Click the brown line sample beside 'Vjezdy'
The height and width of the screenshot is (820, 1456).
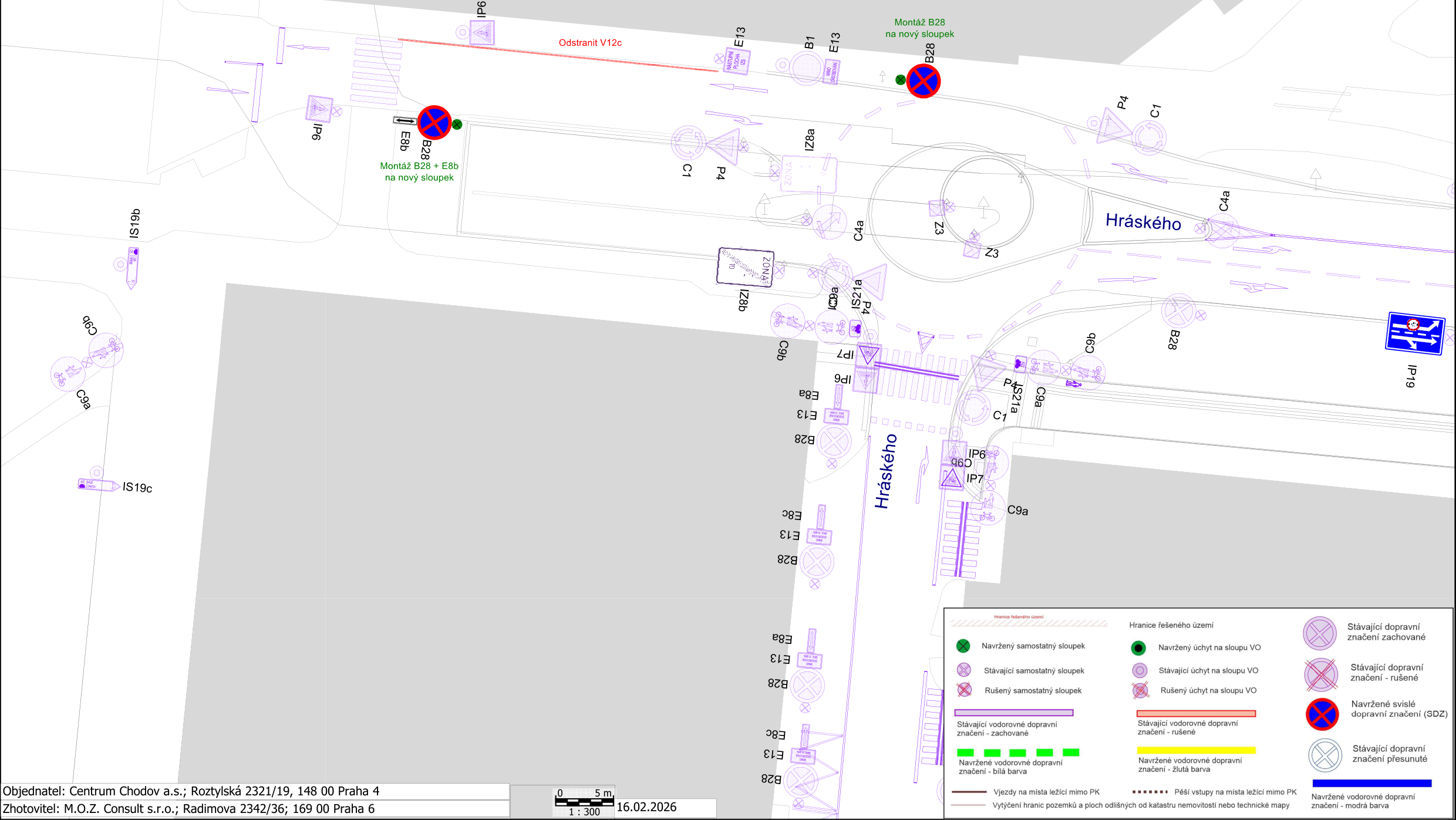[969, 792]
